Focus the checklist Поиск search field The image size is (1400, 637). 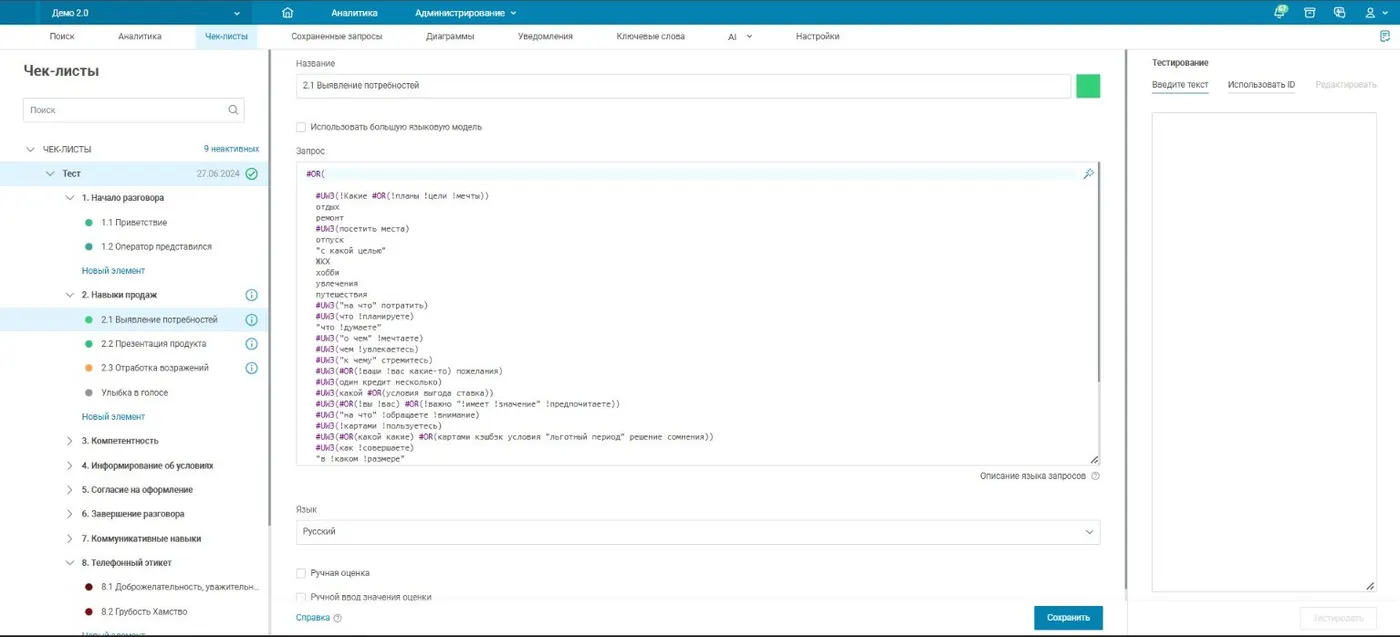click(x=133, y=110)
